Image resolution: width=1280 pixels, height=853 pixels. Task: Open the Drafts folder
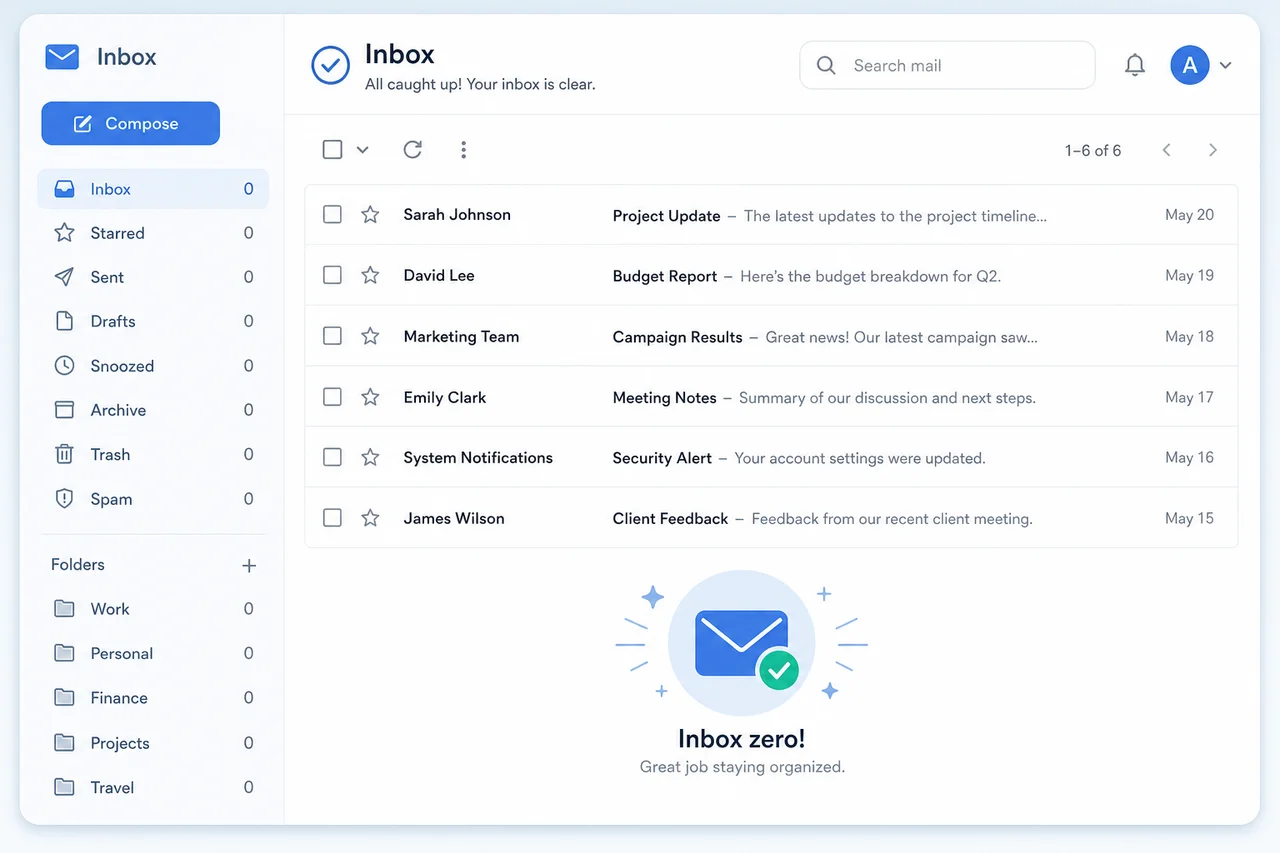tap(153, 321)
